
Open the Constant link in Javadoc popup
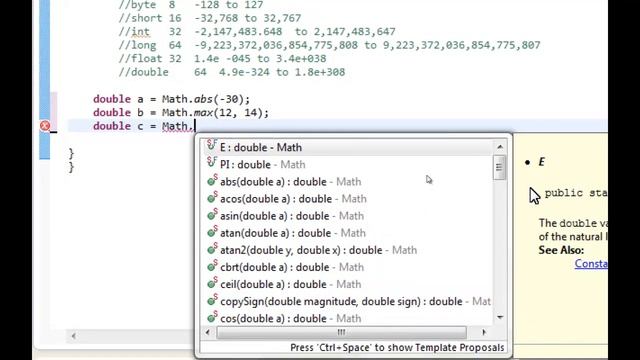click(591, 264)
